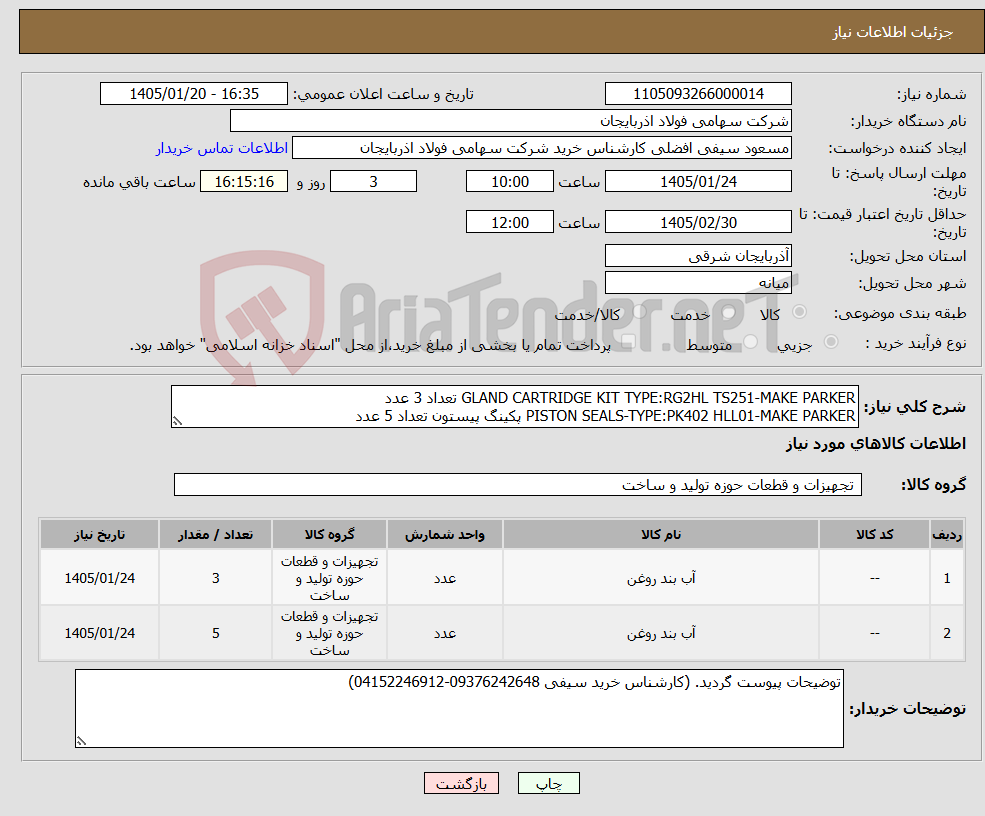985x816 pixels.
Task: Click row 2 item name آب بند روغن
Action: point(661,633)
